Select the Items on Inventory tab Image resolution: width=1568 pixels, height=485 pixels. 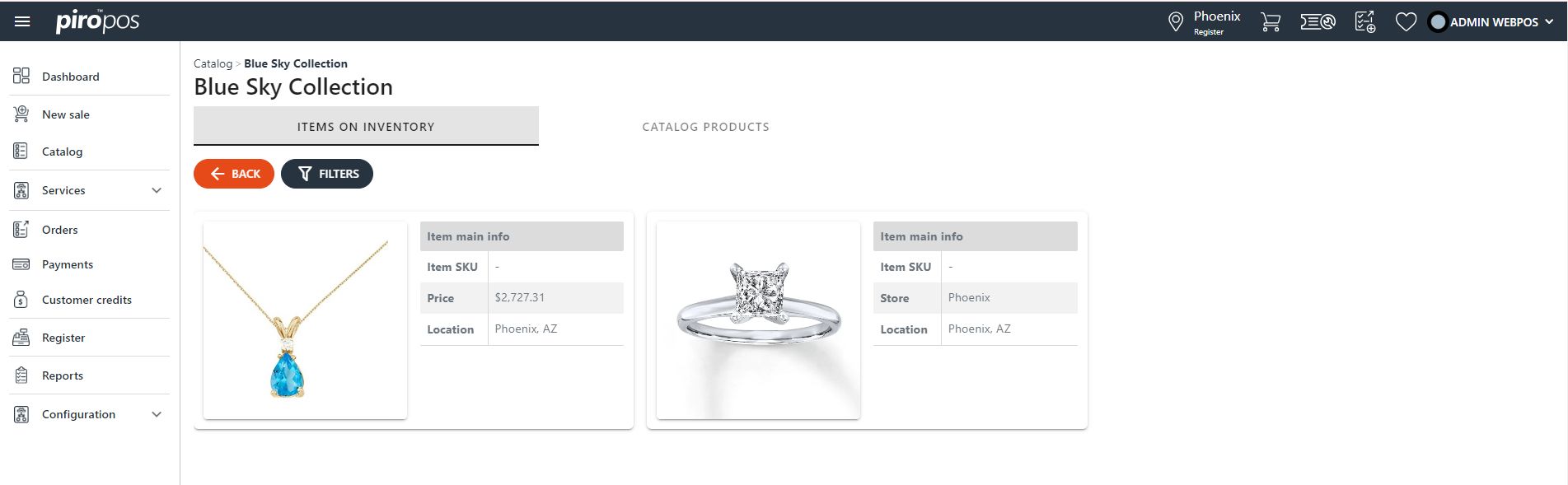click(366, 127)
